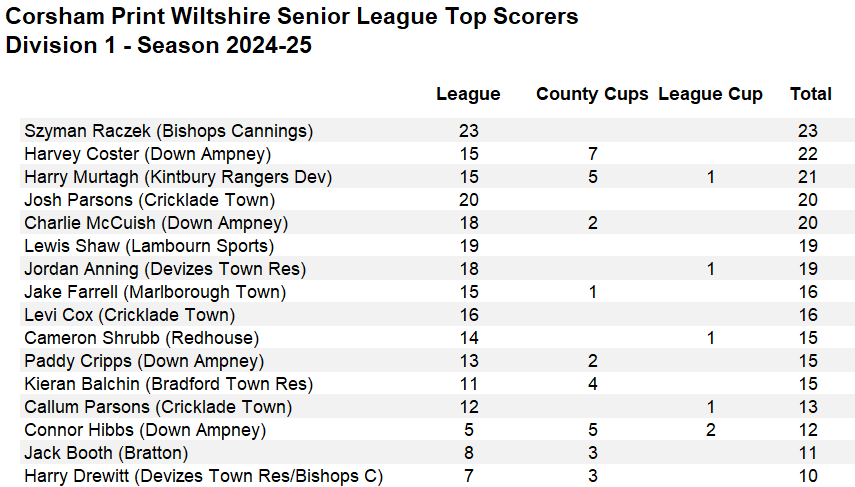Image resolution: width=855 pixels, height=487 pixels.
Task: Click Josh Parsons (Cricklade Town) name
Action: [149, 200]
